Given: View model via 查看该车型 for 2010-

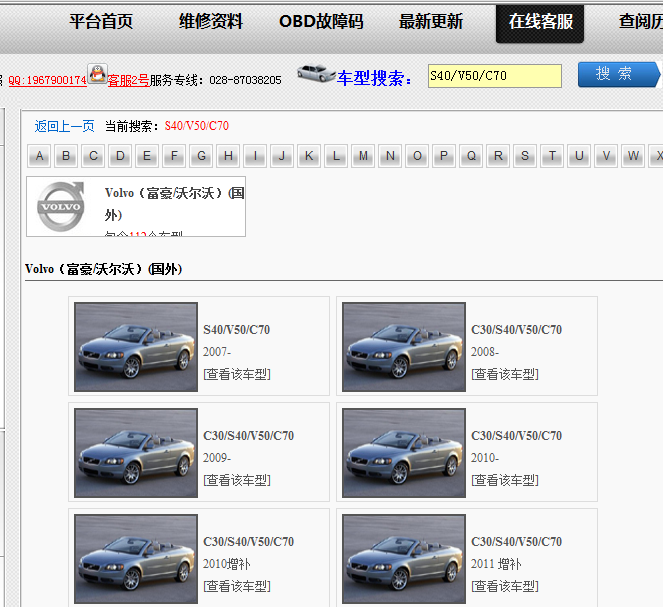Looking at the screenshot, I should [x=505, y=480].
